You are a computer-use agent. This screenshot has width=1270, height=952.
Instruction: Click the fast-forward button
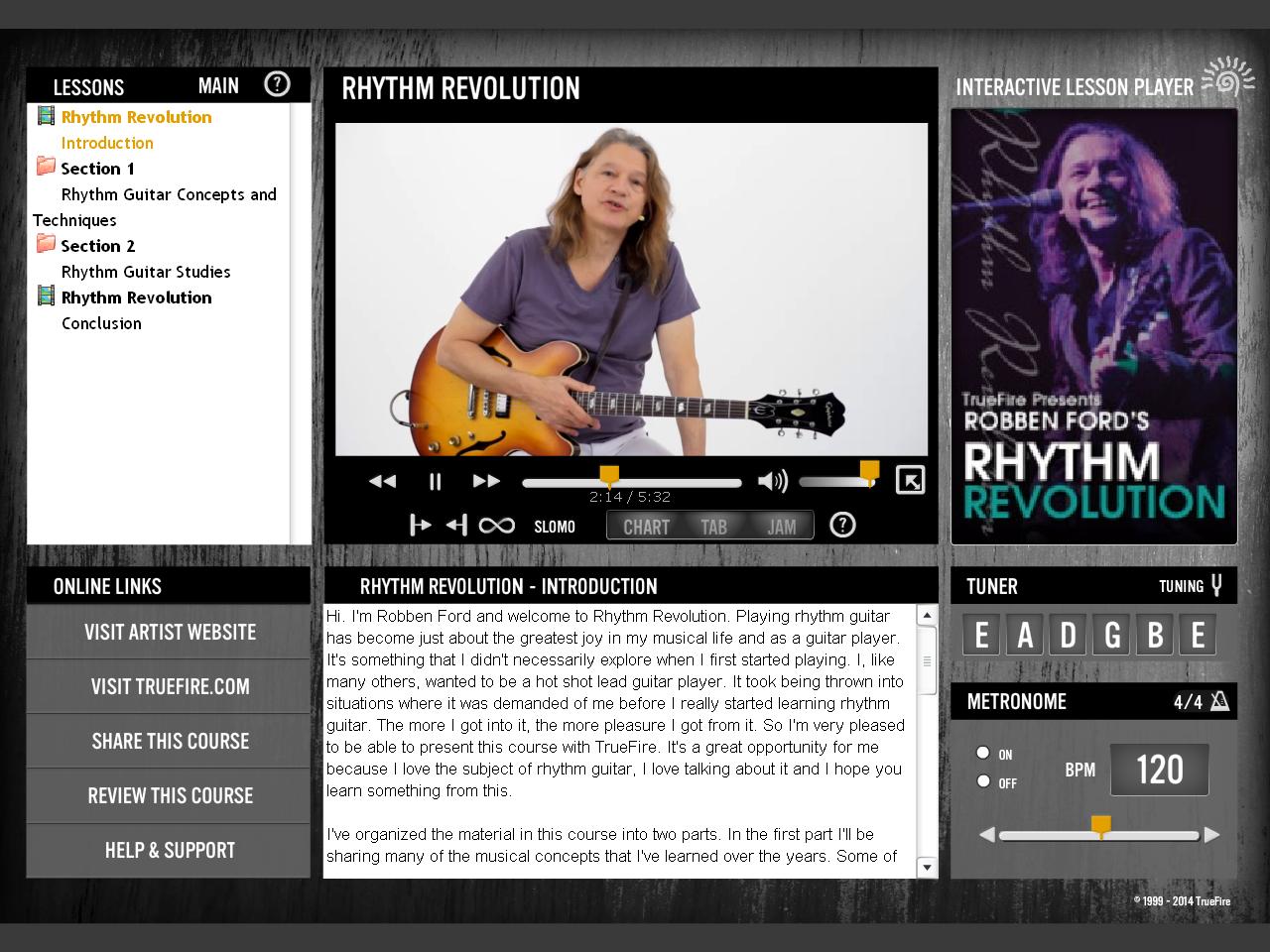486,482
